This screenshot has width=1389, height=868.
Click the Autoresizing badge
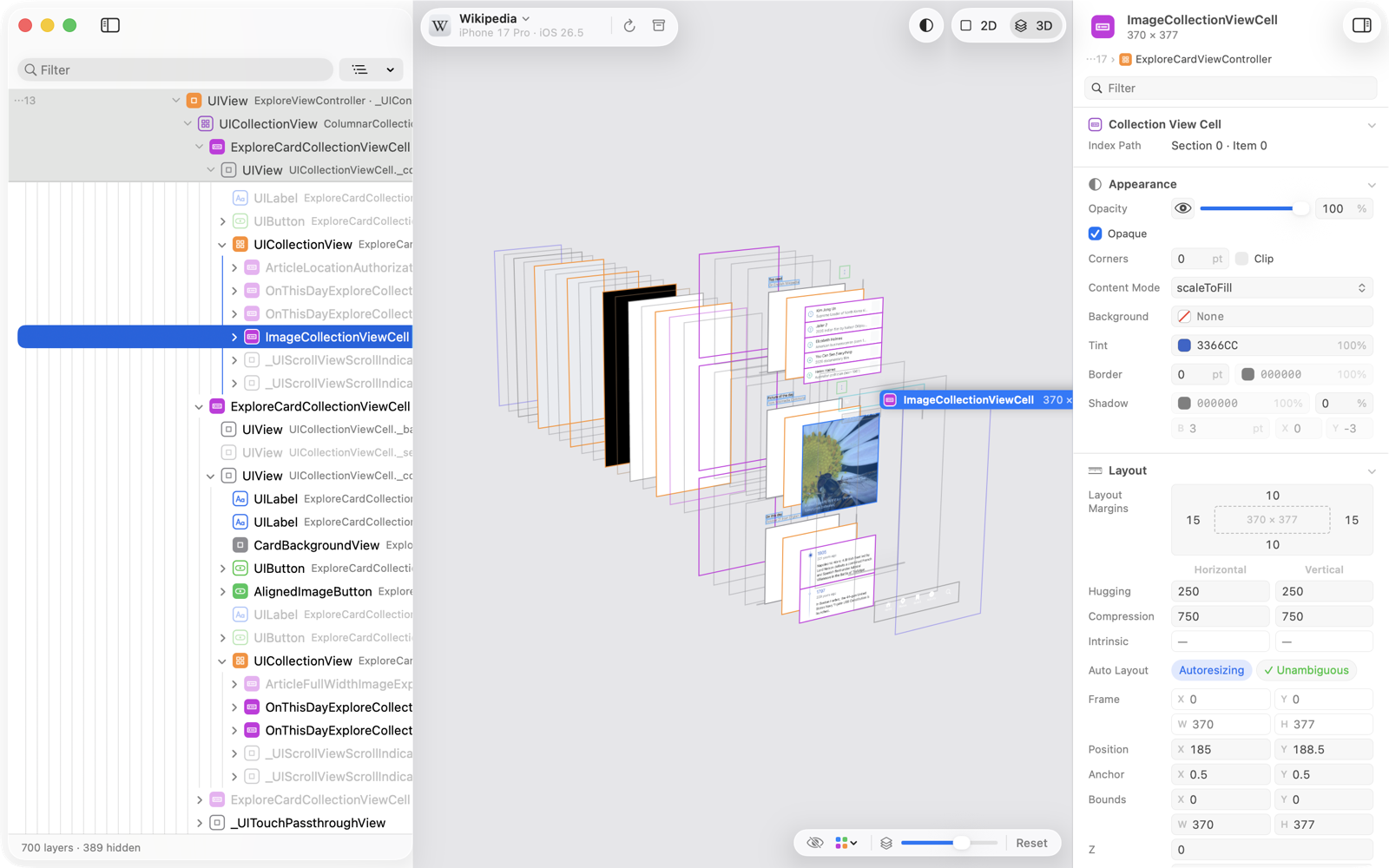pyautogui.click(x=1211, y=670)
